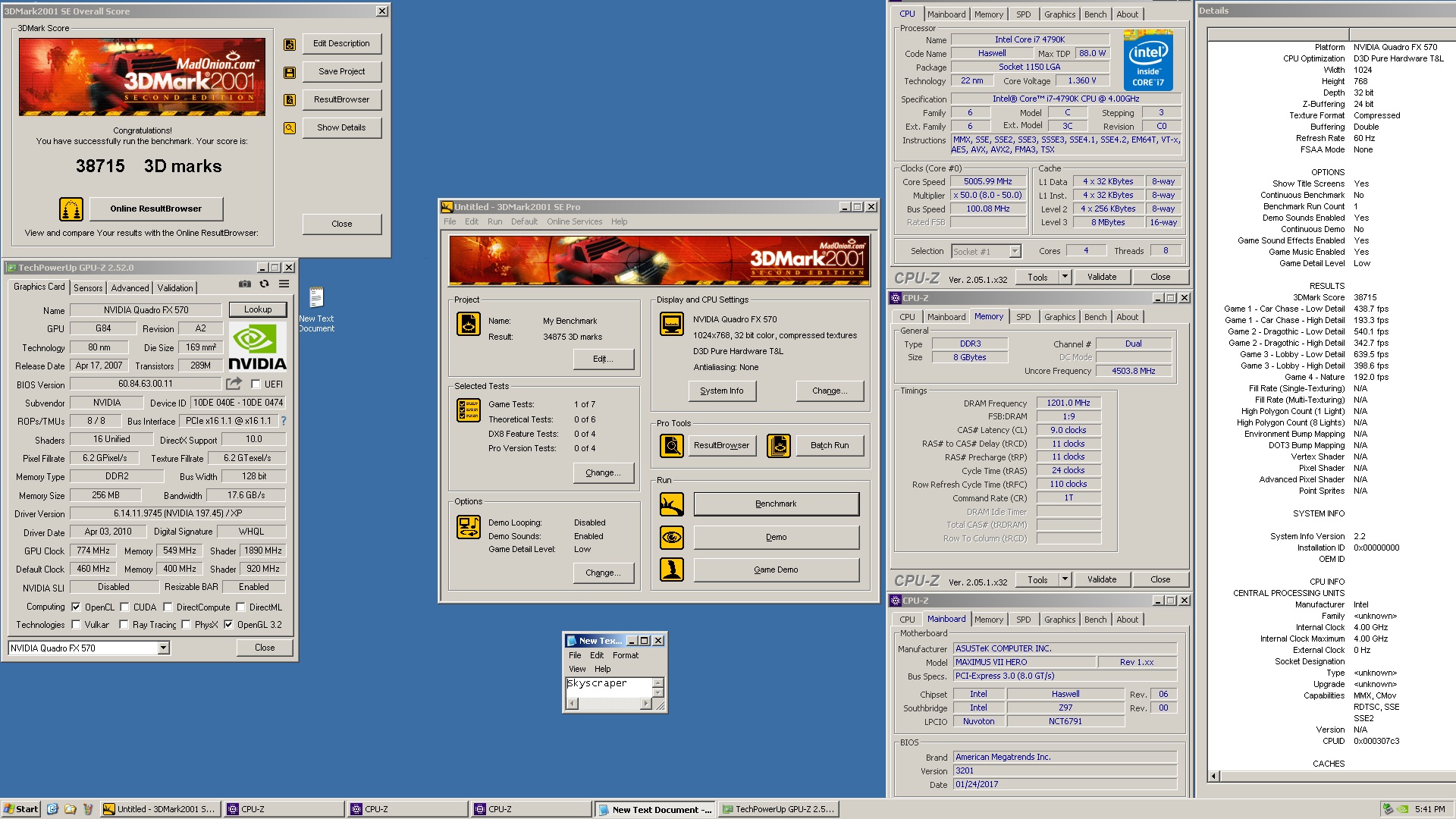The width and height of the screenshot is (1456, 819).
Task: Expand Tools dropdown arrow in CPU tab window
Action: point(1065,278)
